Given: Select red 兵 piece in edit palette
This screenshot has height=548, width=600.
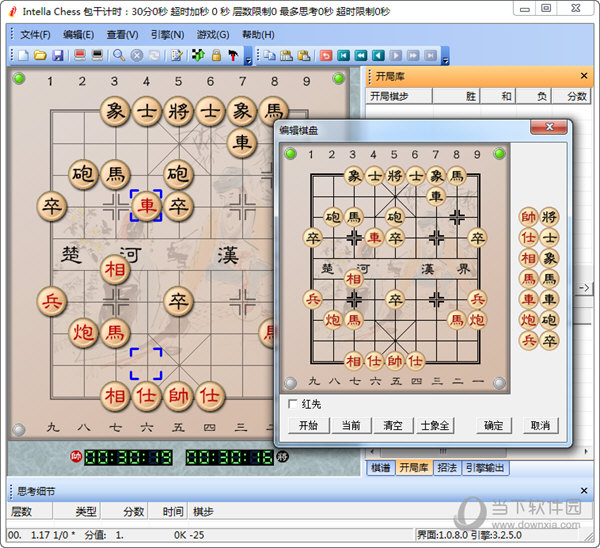Looking at the screenshot, I should click(x=528, y=341).
